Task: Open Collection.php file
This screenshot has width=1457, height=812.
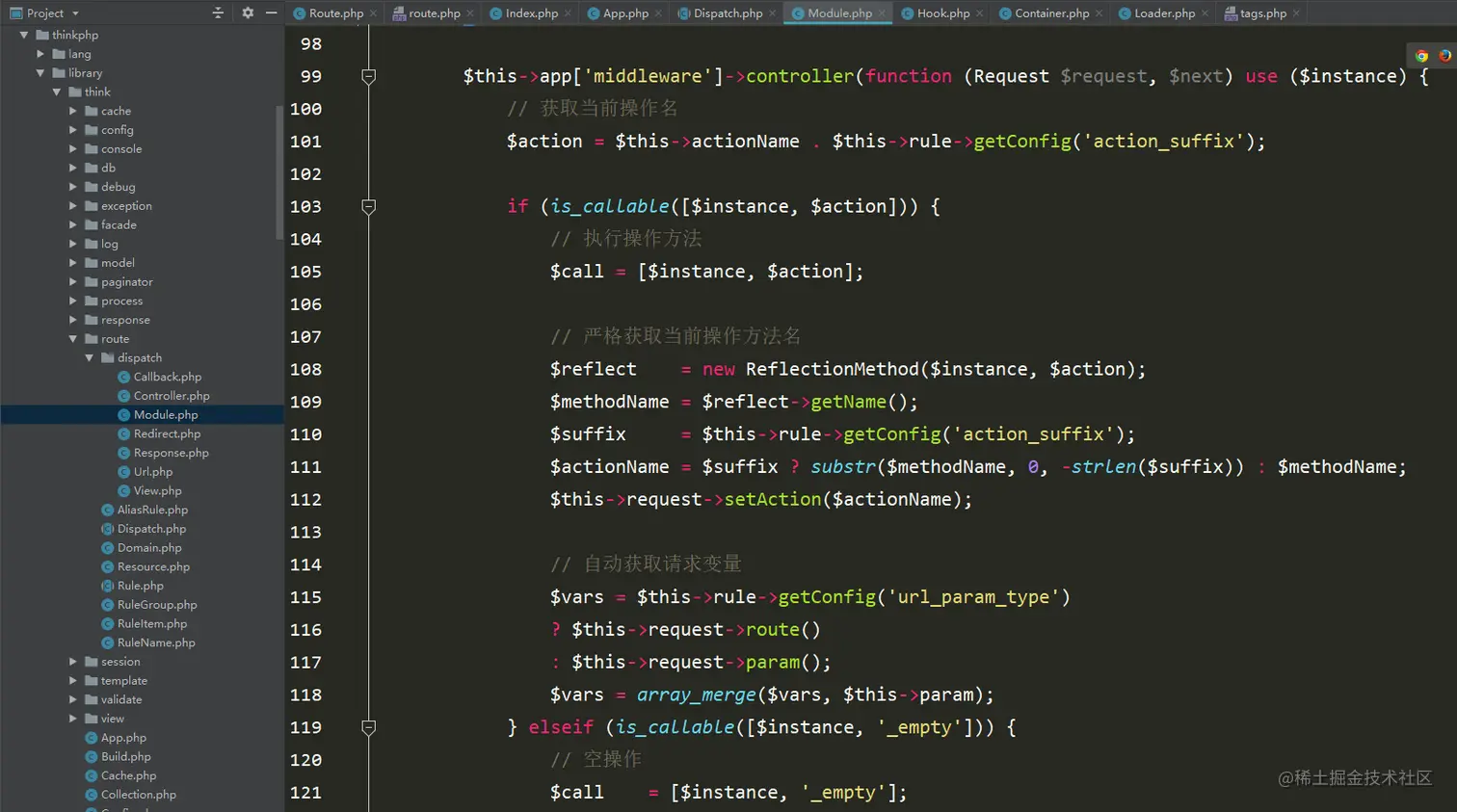Action: [138, 795]
